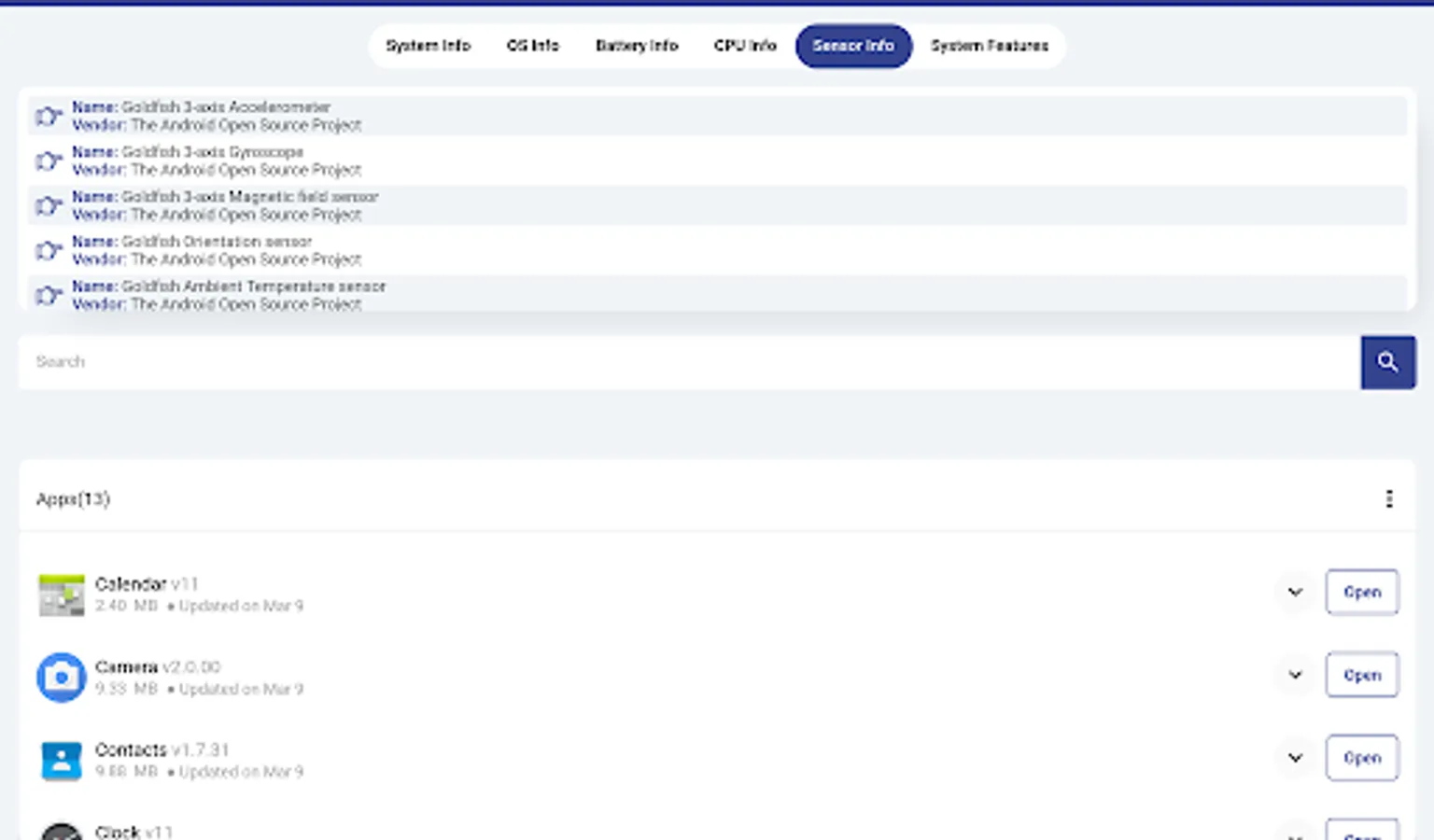Image resolution: width=1434 pixels, height=840 pixels.
Task: Click the Goldfish Gyroscope sensor icon
Action: [x=49, y=160]
